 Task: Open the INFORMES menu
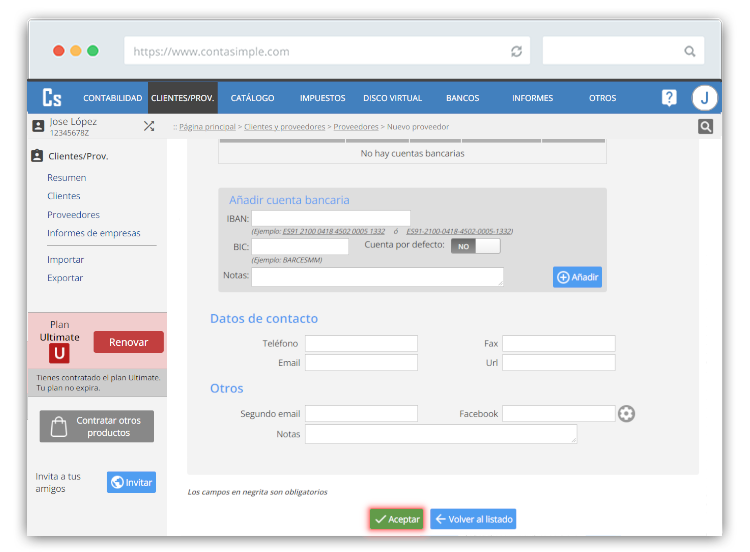point(532,98)
